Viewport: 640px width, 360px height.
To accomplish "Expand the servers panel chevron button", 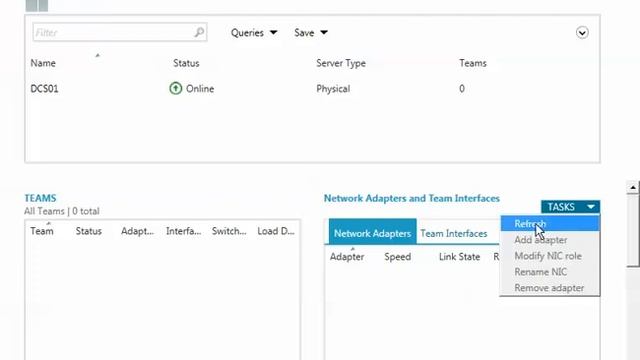I will pyautogui.click(x=582, y=33).
